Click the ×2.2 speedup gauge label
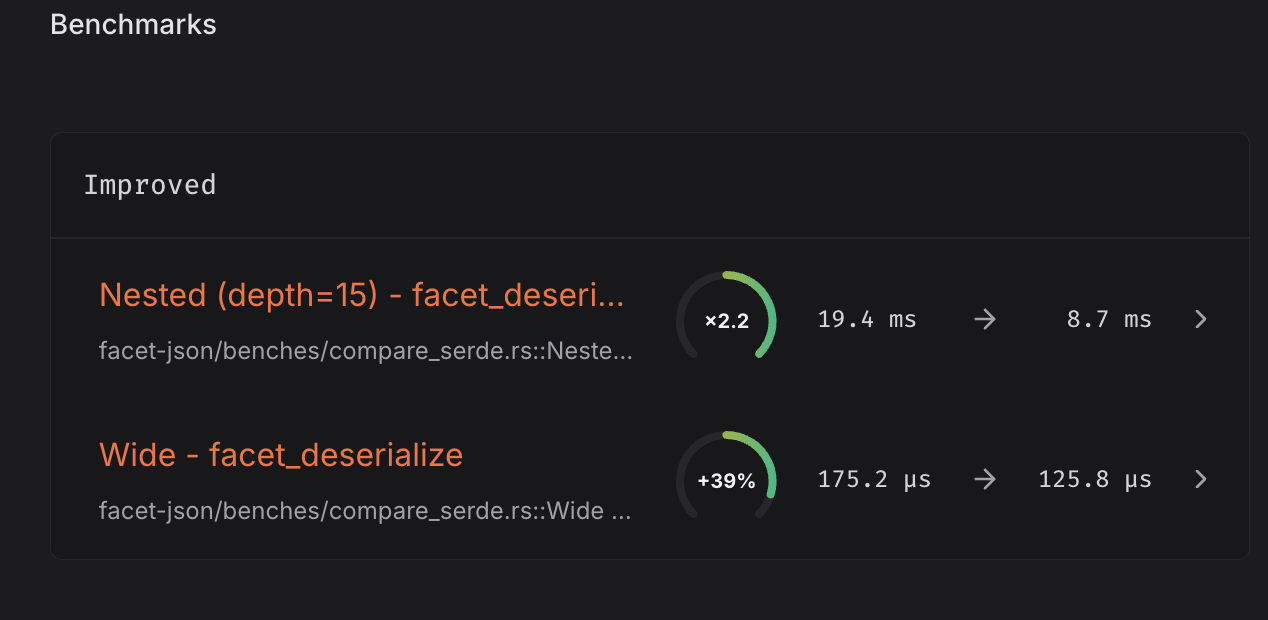Screen dimensions: 1268x620 (727, 321)
